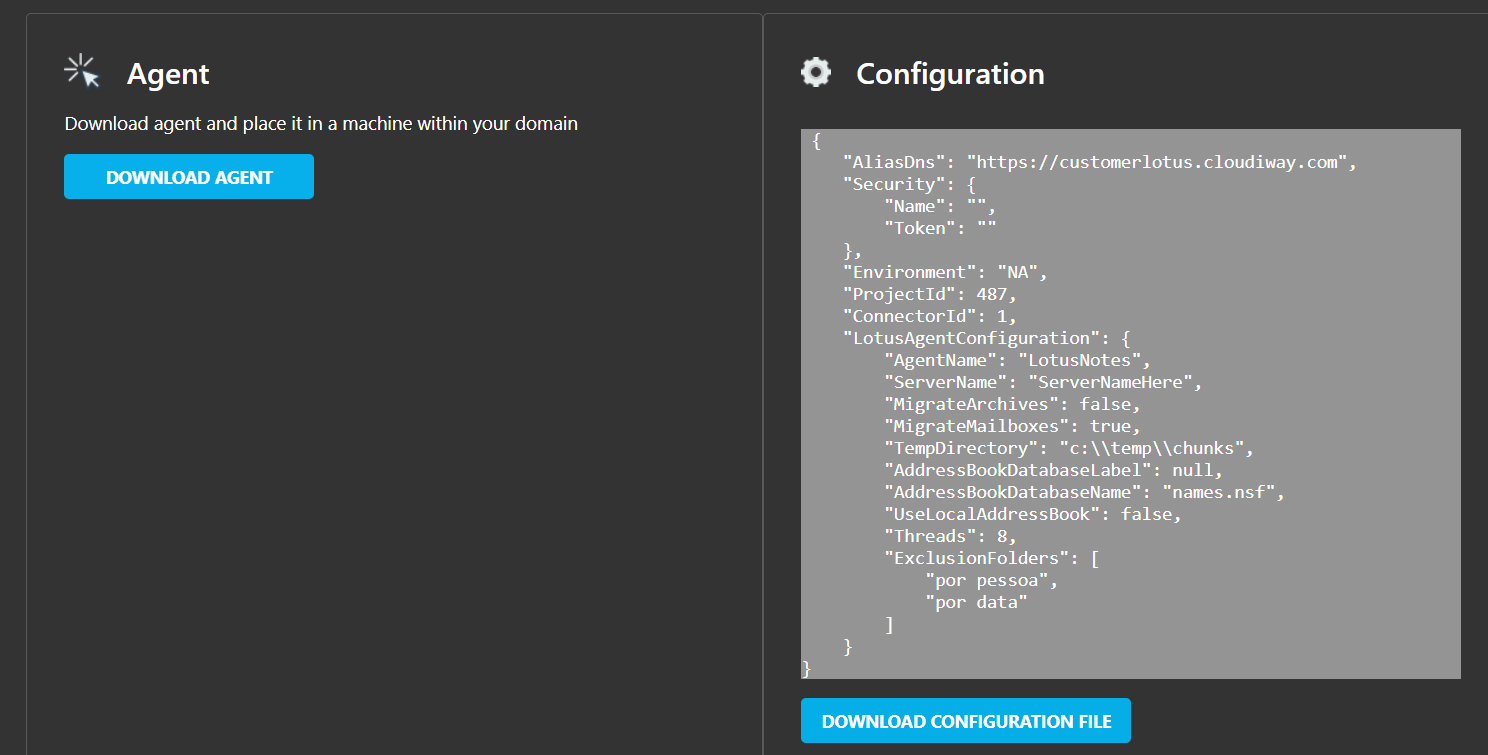Click the Security Token field line
The width and height of the screenshot is (1488, 755).
tap(939, 228)
